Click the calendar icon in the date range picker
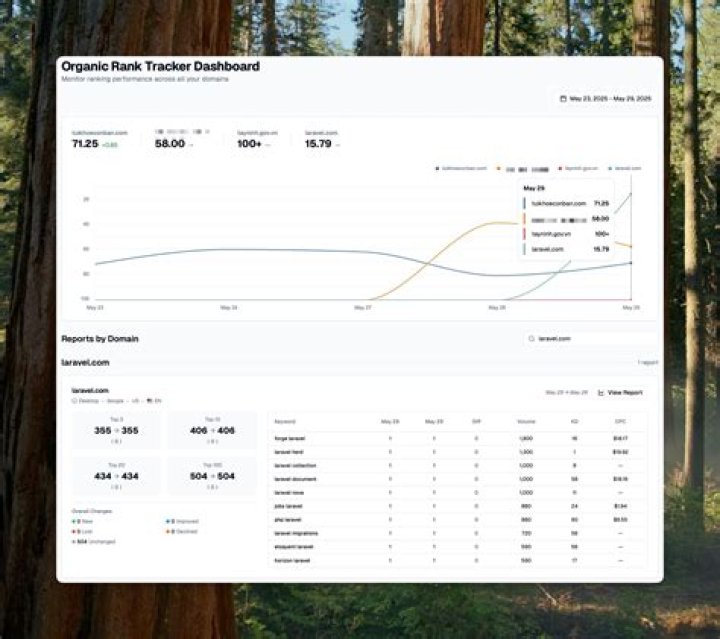This screenshot has height=639, width=720. [563, 99]
